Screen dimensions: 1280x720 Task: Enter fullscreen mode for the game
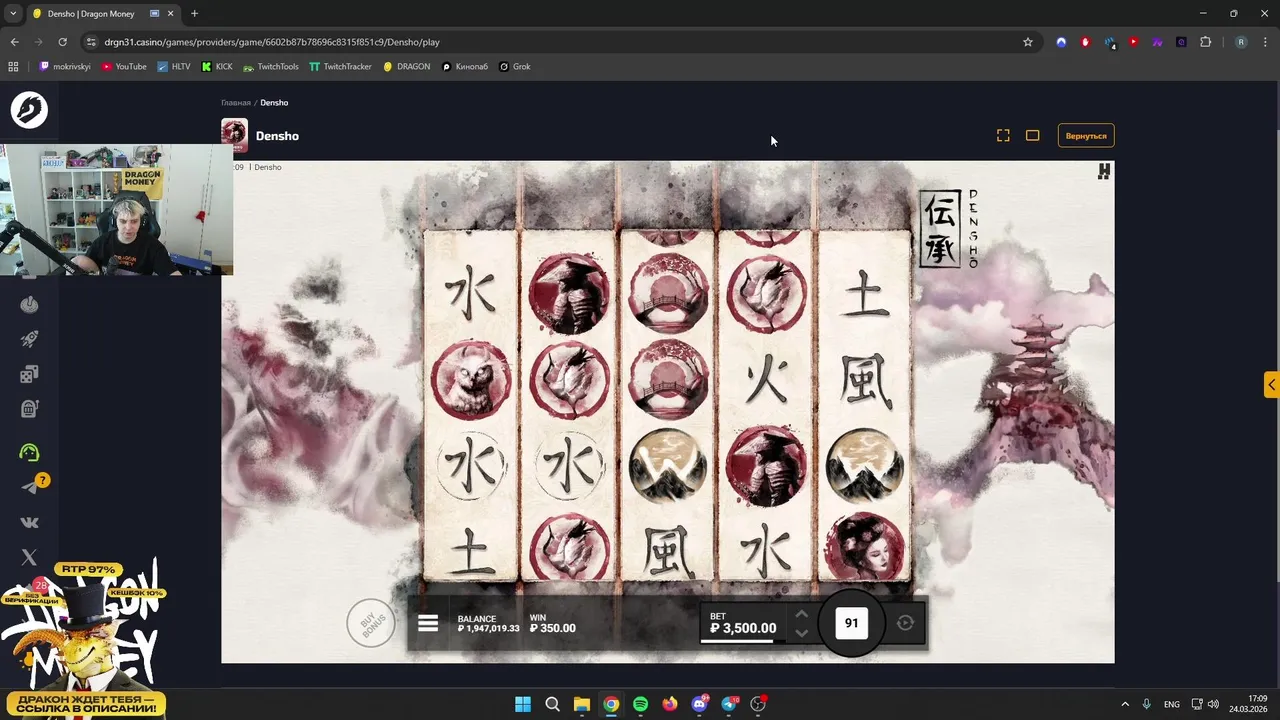(1003, 136)
